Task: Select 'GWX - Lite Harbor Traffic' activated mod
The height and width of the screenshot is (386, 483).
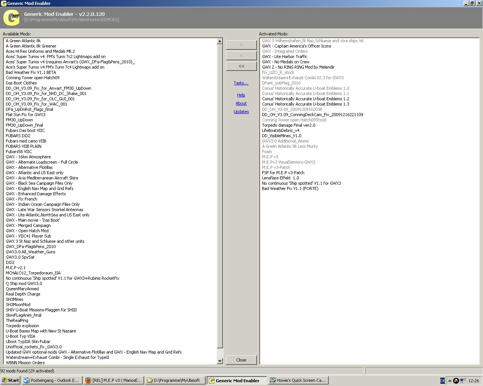Action: click(284, 57)
